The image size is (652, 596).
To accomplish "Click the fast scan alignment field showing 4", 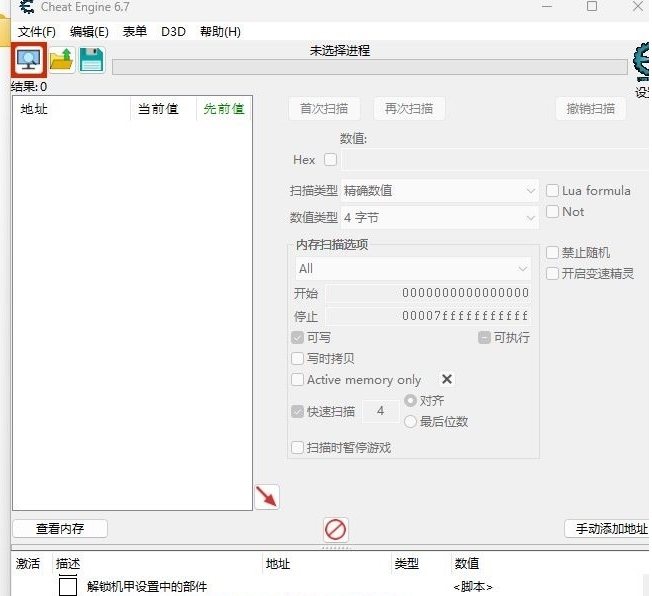I will click(x=380, y=411).
